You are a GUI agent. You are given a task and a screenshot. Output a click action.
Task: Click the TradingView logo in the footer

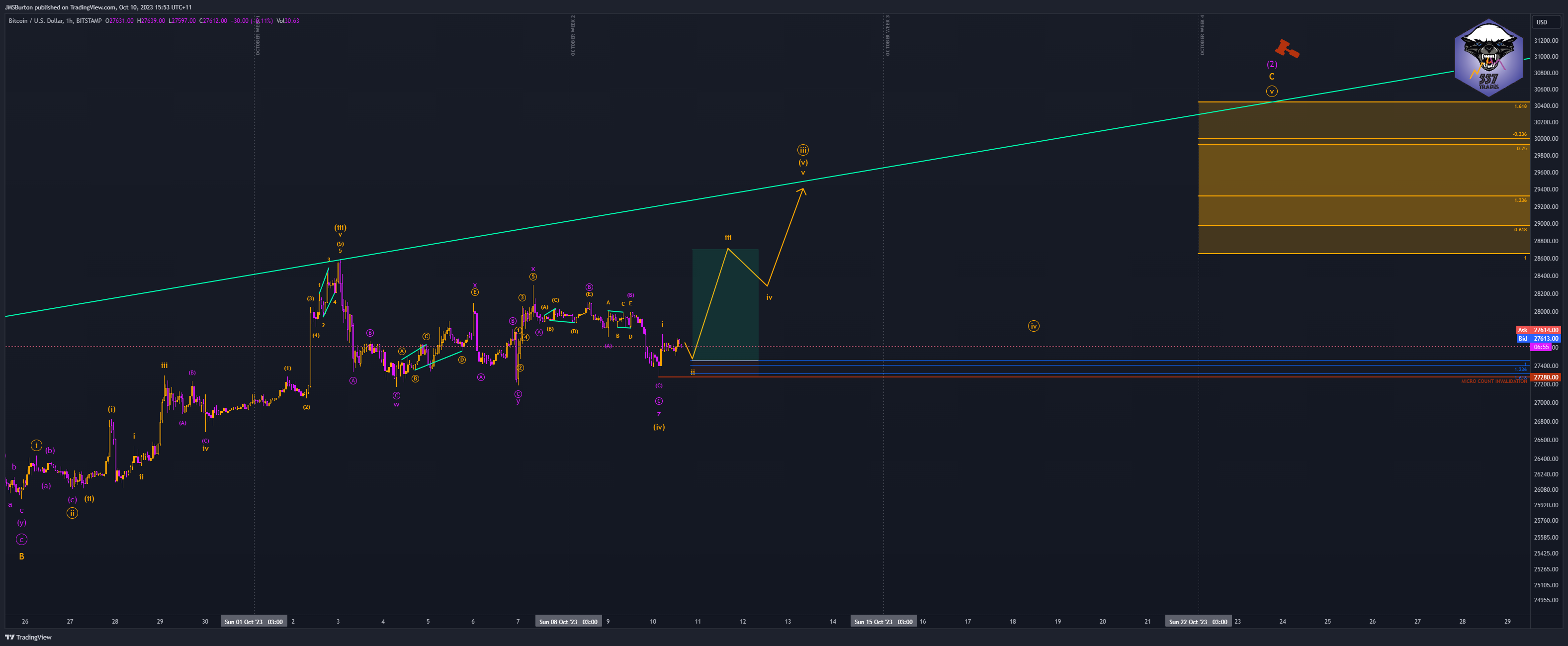(28, 637)
